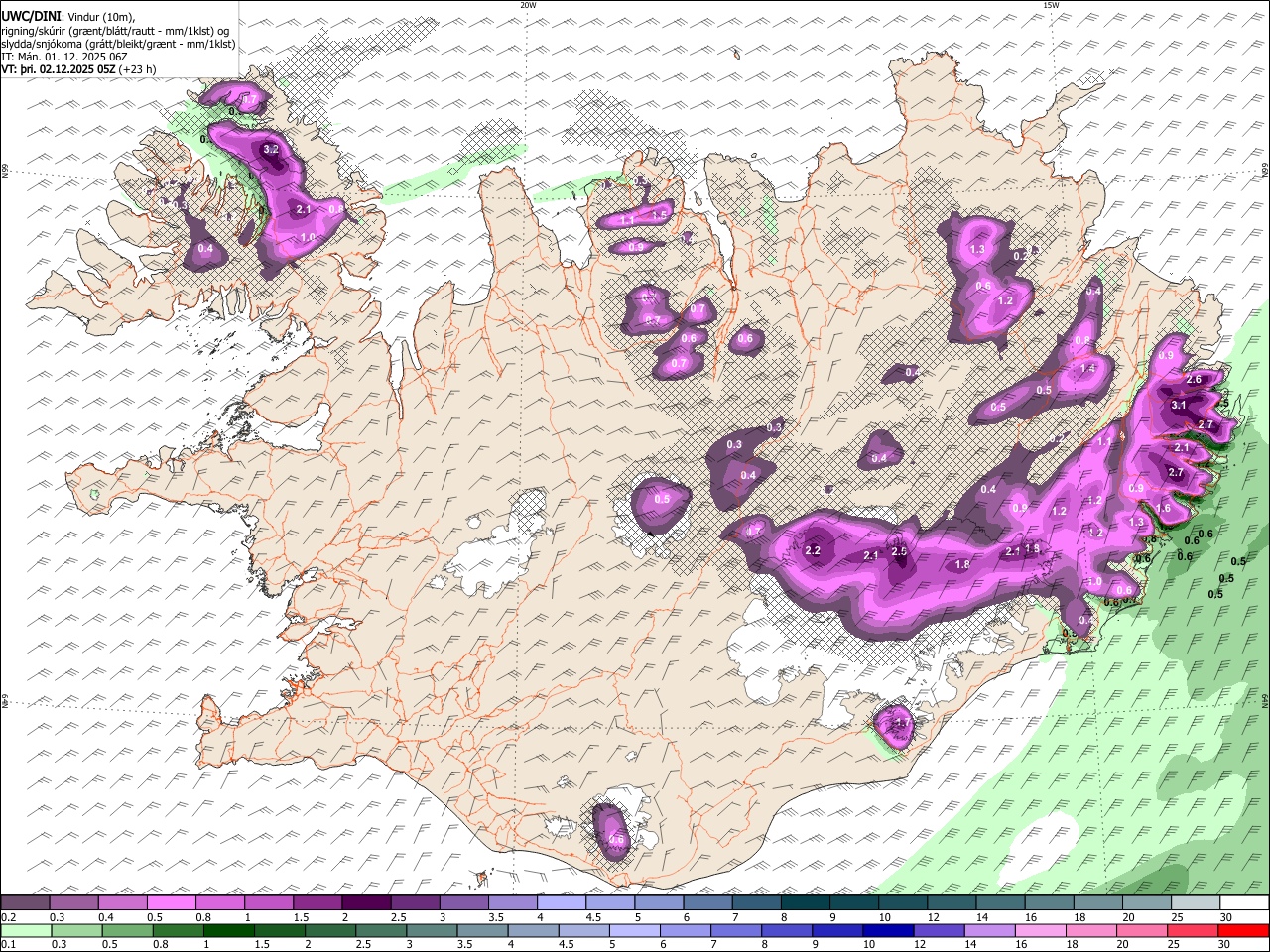Click the rigning/skúrir legend description line
This screenshot has width=1270, height=952.
[x=115, y=30]
